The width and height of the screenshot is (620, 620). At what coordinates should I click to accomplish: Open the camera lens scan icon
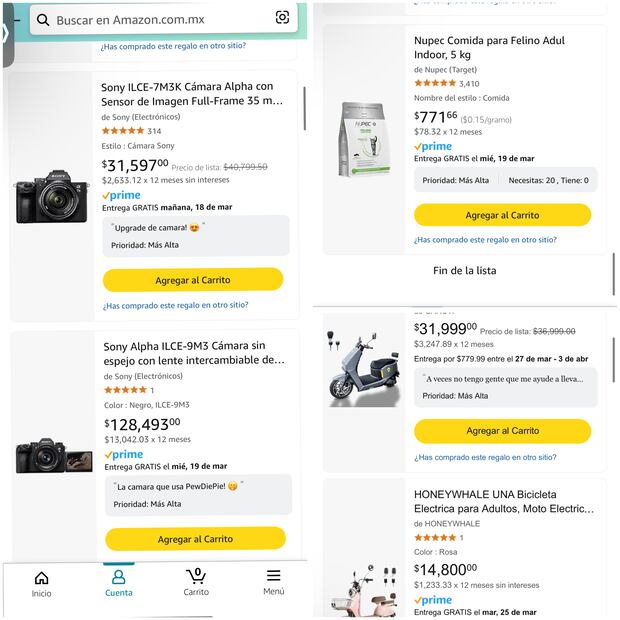tap(282, 18)
